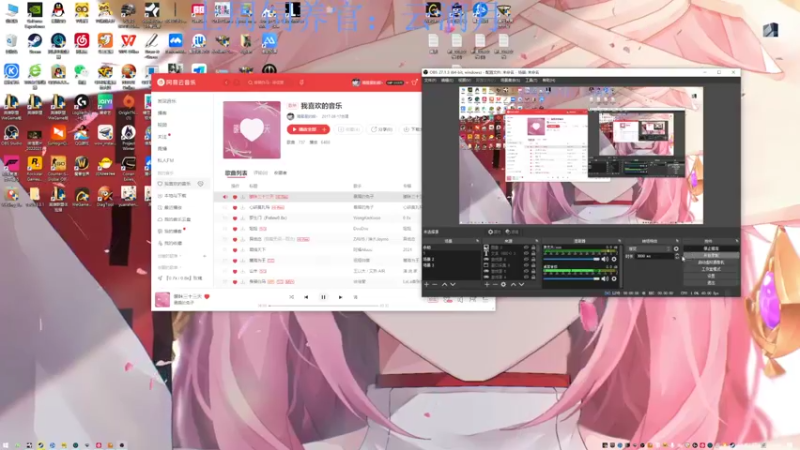Add a new source in OBS sources panel
The image size is (800, 450).
pos(487,285)
